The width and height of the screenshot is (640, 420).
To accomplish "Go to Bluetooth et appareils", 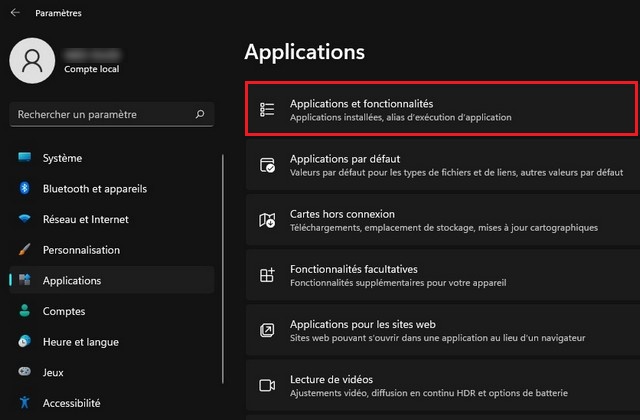I will tap(112, 189).
